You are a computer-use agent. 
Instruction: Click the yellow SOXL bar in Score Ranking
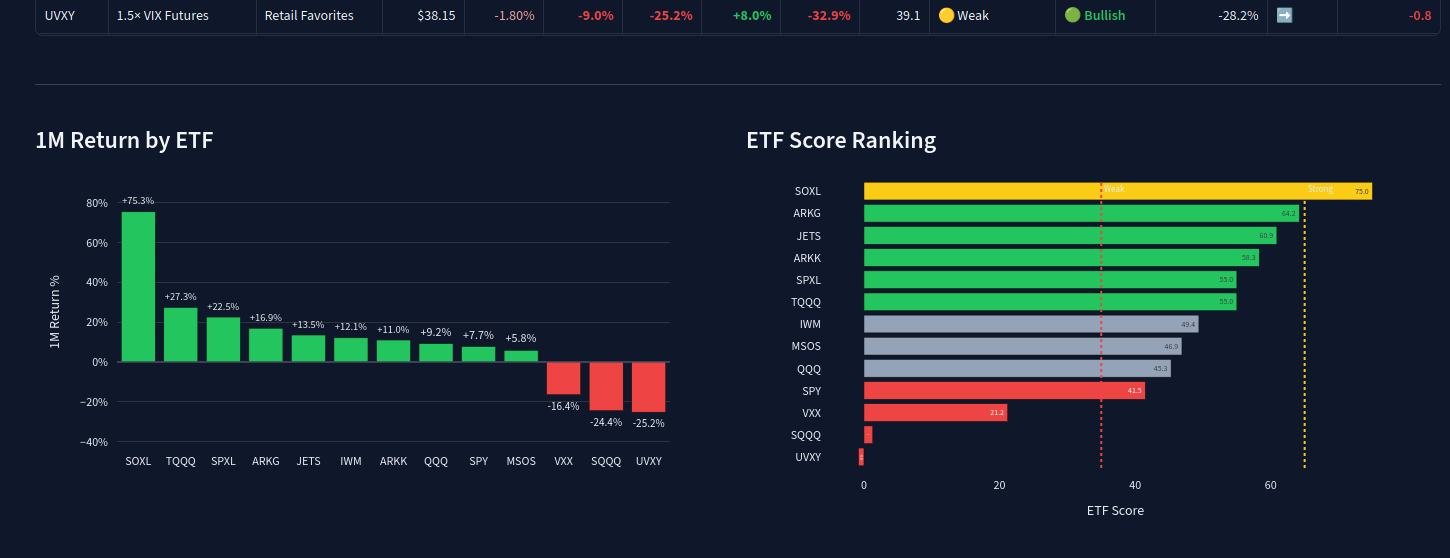(x=1118, y=191)
